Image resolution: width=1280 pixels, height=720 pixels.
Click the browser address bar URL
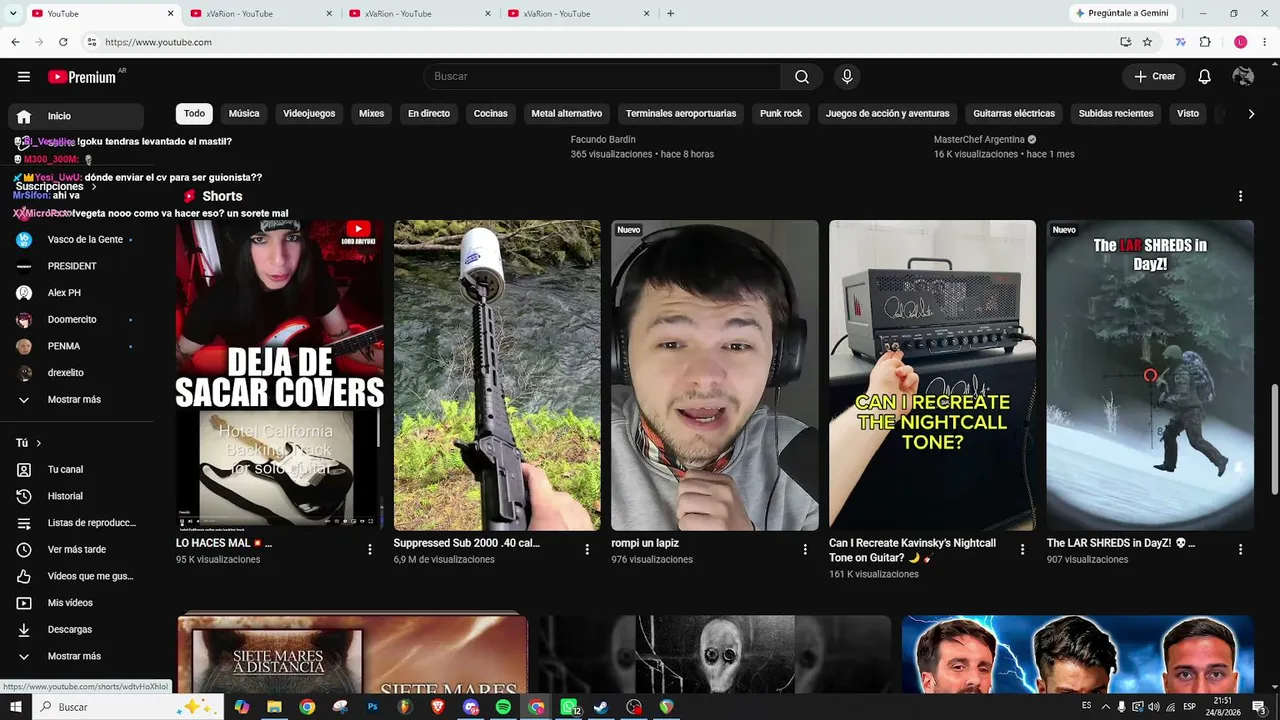pyautogui.click(x=158, y=42)
